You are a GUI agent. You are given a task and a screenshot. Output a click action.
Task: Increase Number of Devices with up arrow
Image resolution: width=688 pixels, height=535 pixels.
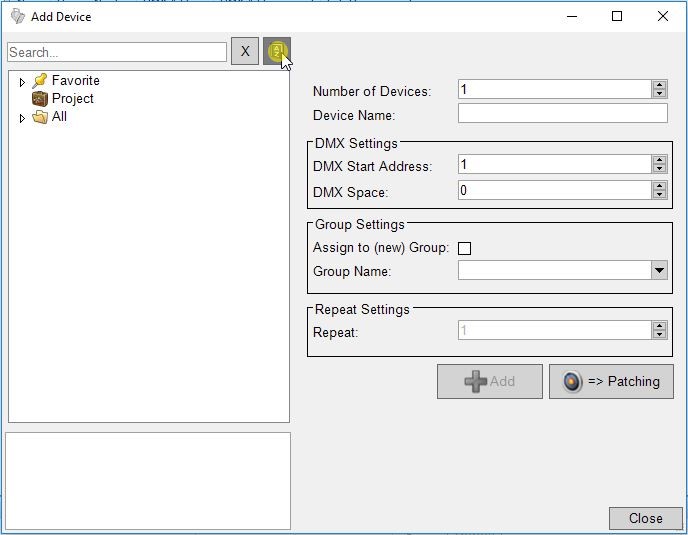click(x=659, y=85)
